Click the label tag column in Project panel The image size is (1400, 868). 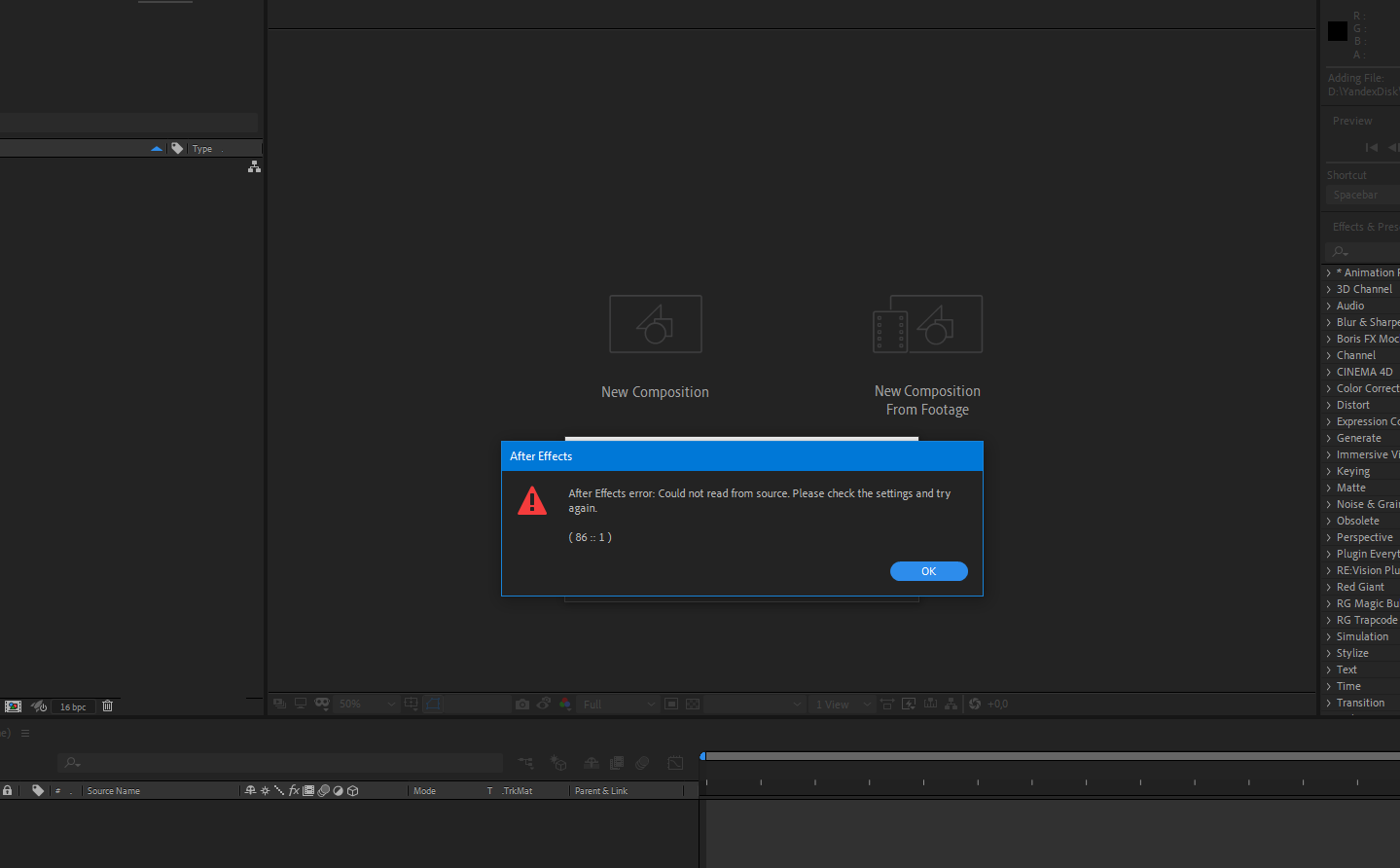[x=177, y=148]
